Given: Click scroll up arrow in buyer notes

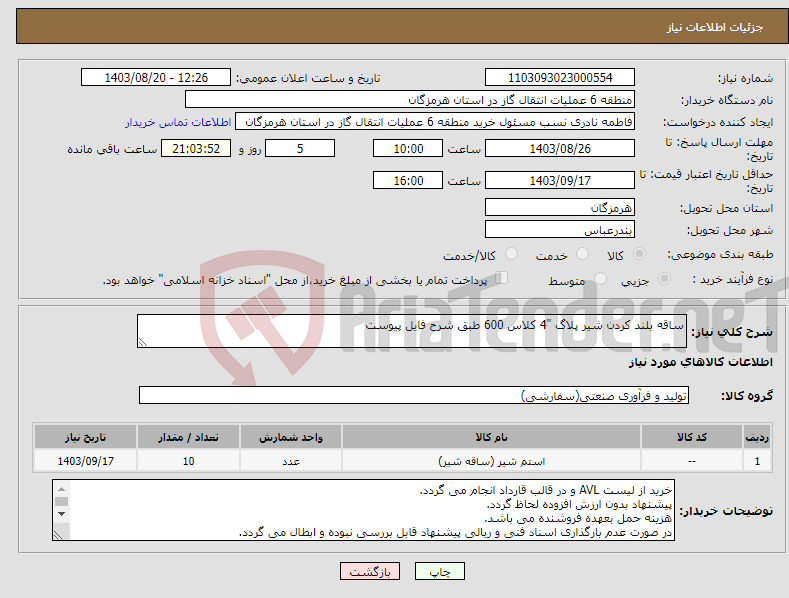Looking at the screenshot, I should [x=61, y=489].
